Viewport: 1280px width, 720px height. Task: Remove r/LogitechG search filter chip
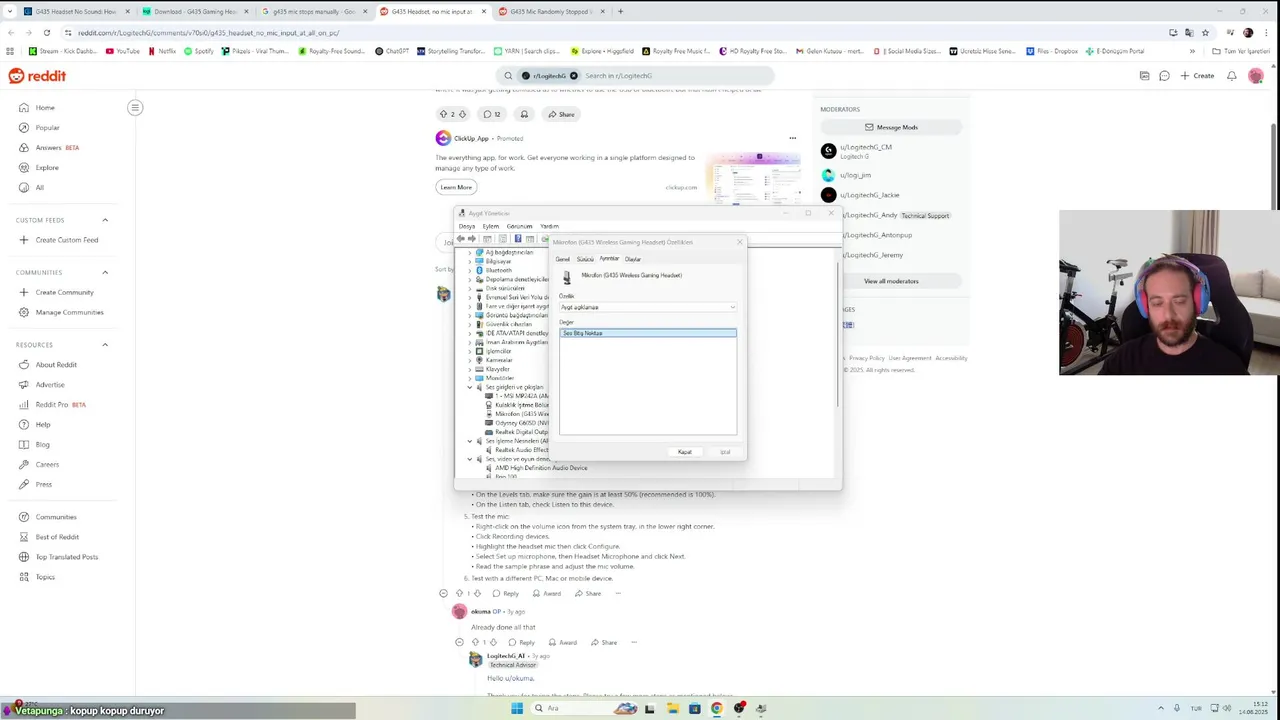573,76
